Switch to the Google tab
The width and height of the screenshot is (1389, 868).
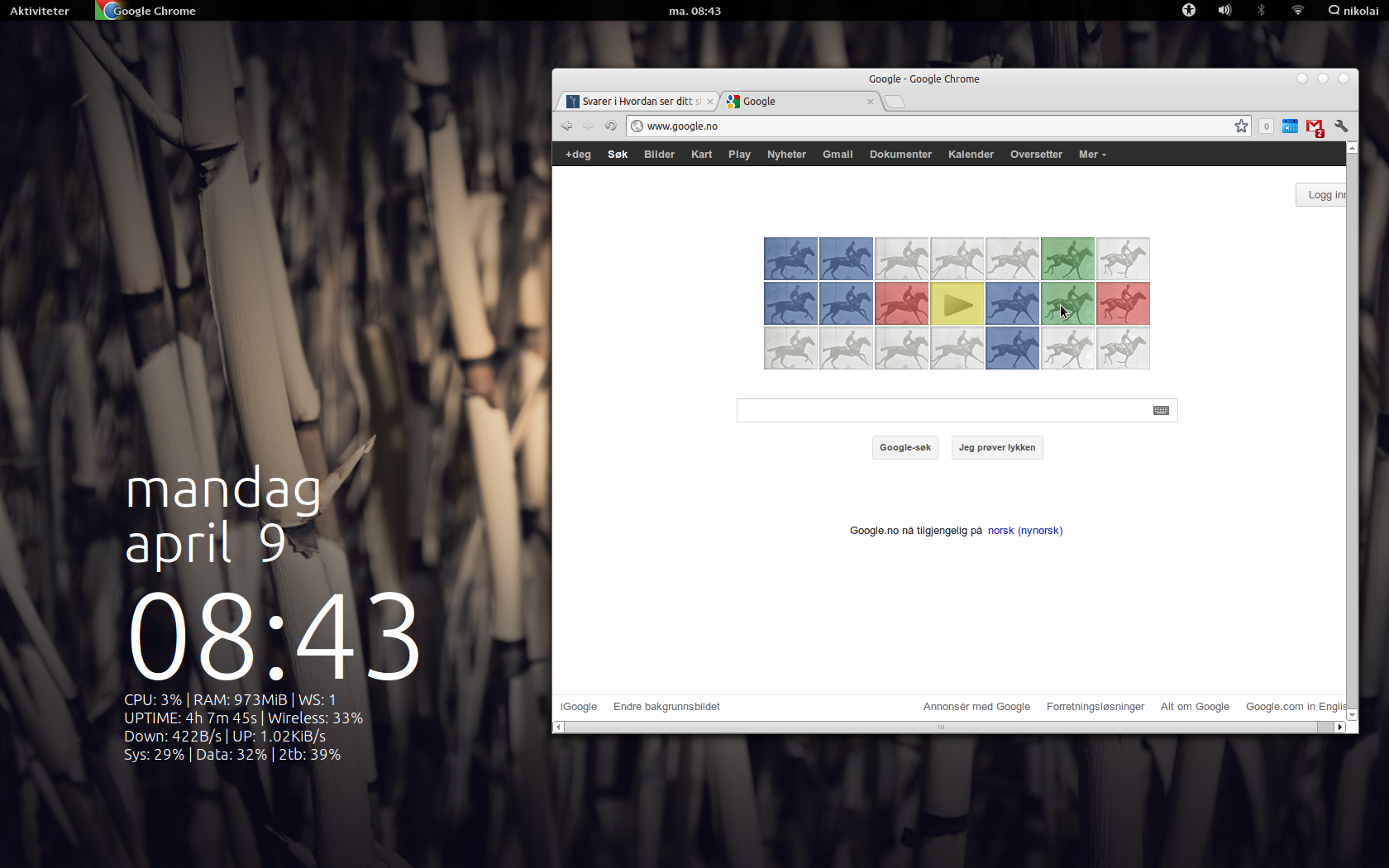point(794,101)
